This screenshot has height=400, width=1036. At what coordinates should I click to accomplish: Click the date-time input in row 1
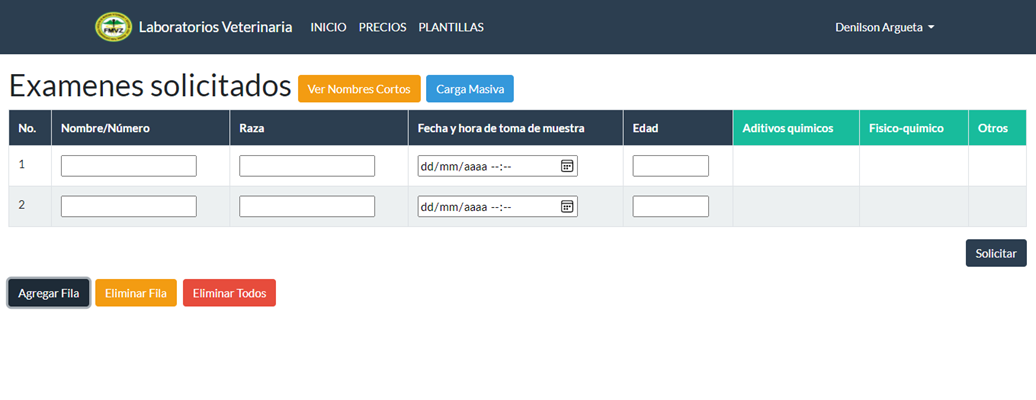[498, 166]
